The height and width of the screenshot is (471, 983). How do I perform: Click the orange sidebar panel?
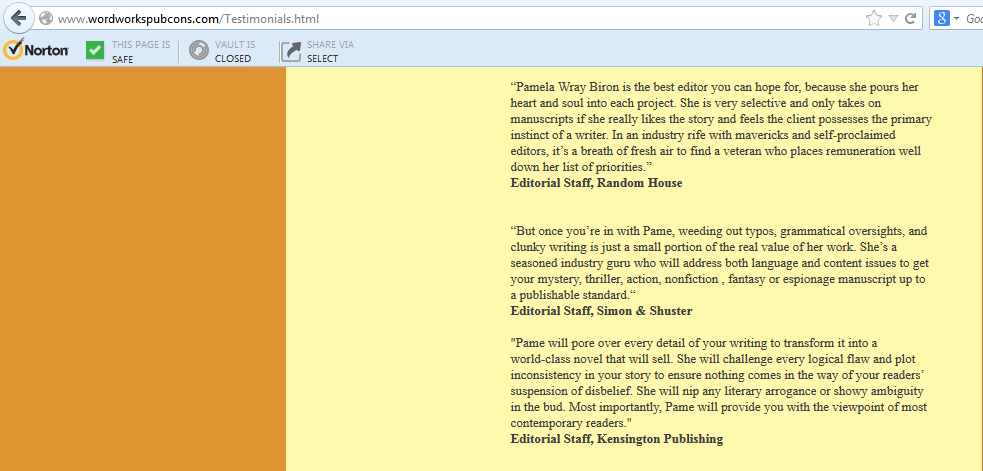(142, 270)
